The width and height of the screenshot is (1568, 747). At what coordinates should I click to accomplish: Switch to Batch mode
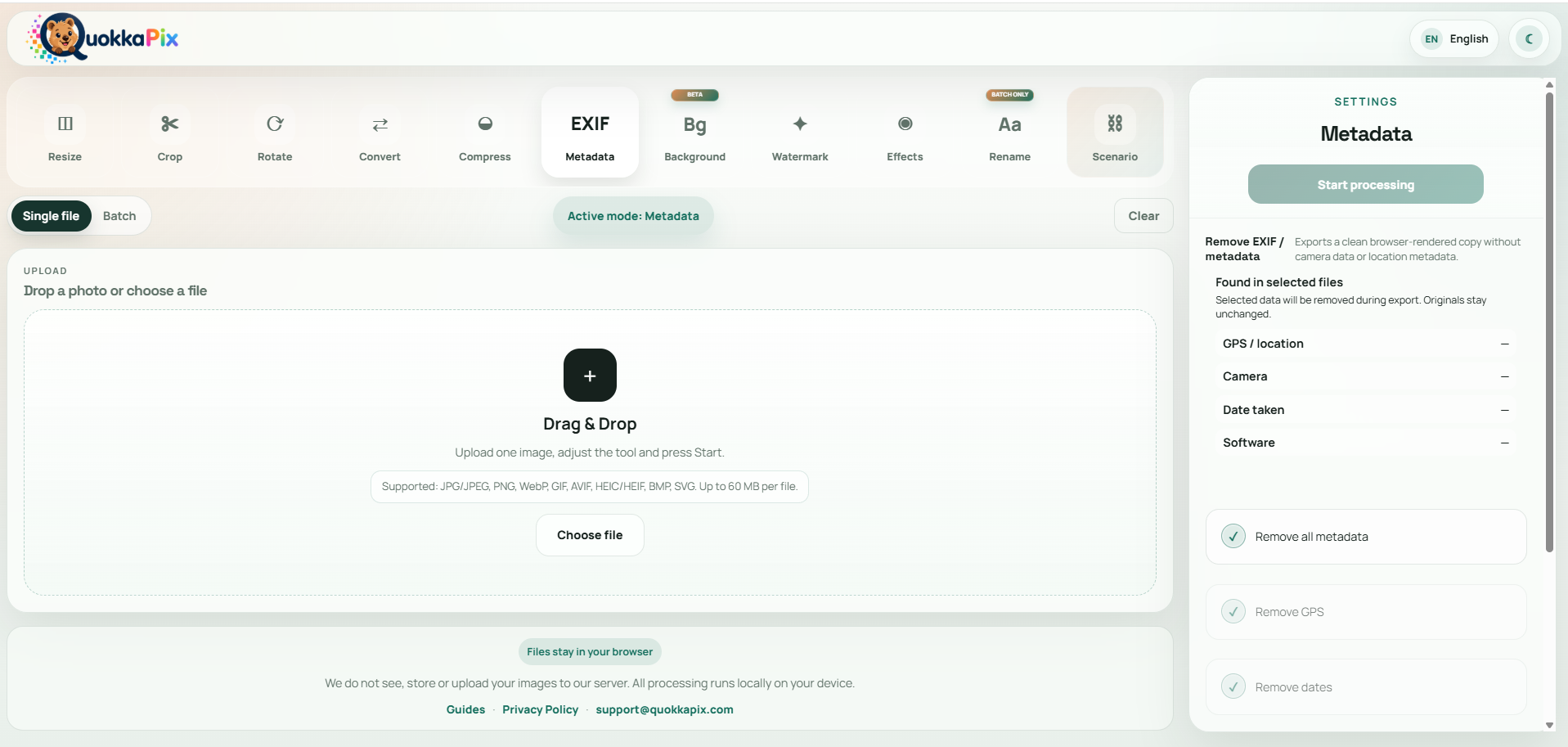coord(119,216)
